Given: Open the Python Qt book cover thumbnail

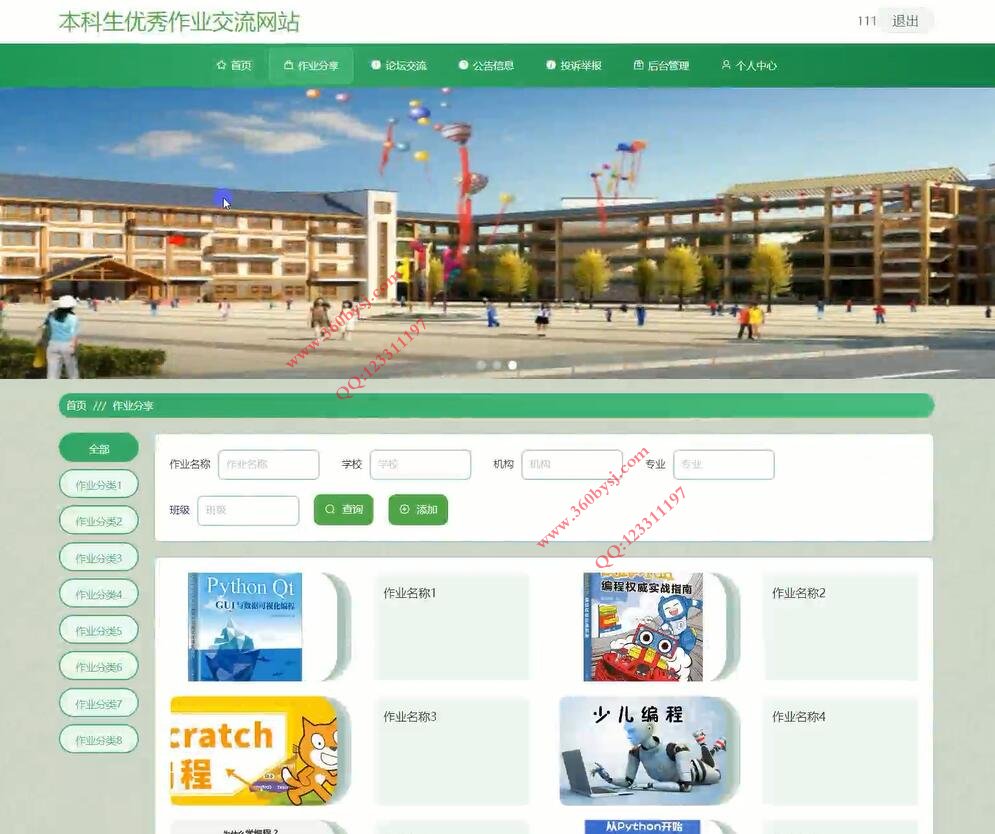Looking at the screenshot, I should point(245,626).
